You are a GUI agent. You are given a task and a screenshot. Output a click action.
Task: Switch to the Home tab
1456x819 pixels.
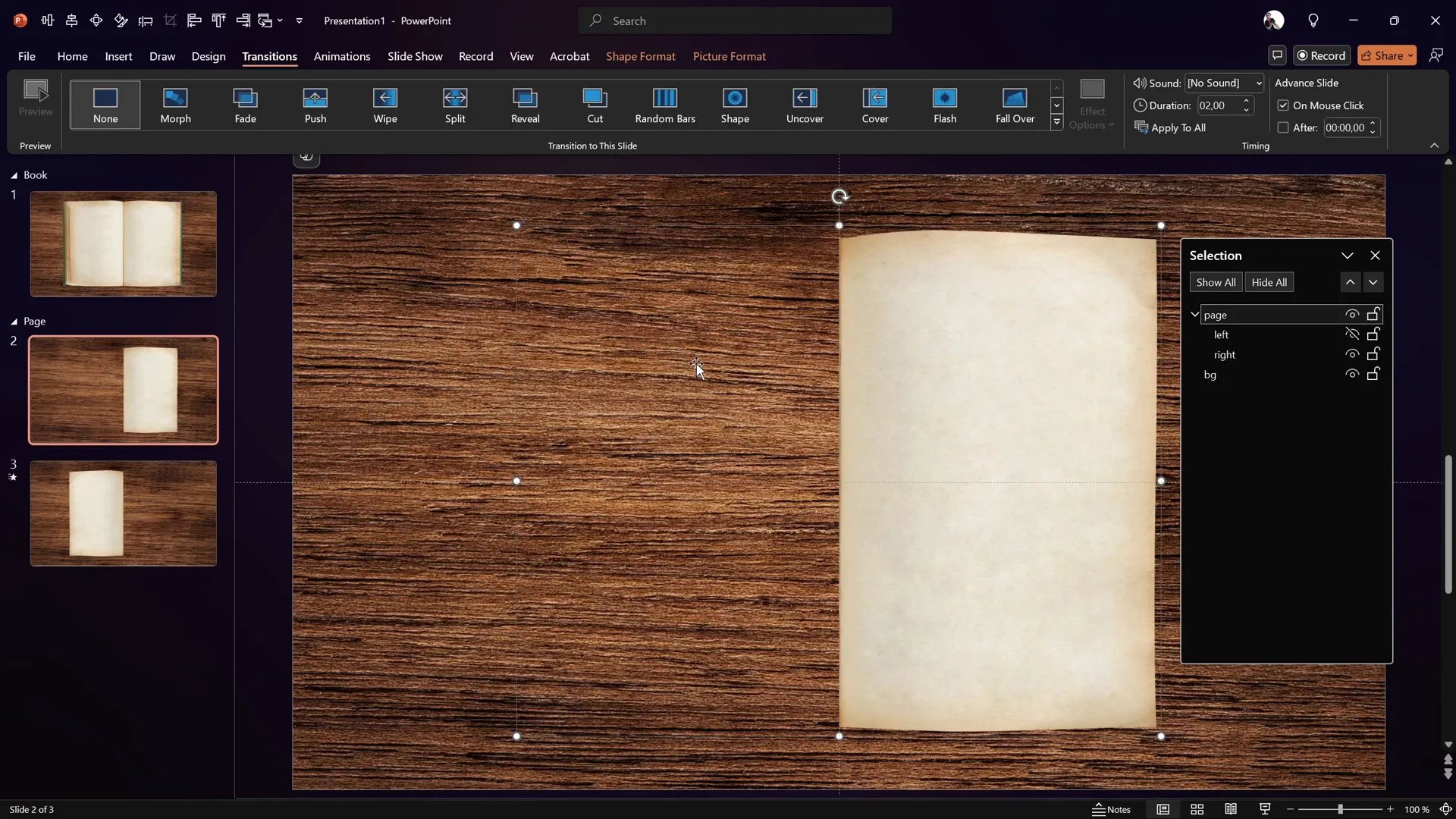72,56
